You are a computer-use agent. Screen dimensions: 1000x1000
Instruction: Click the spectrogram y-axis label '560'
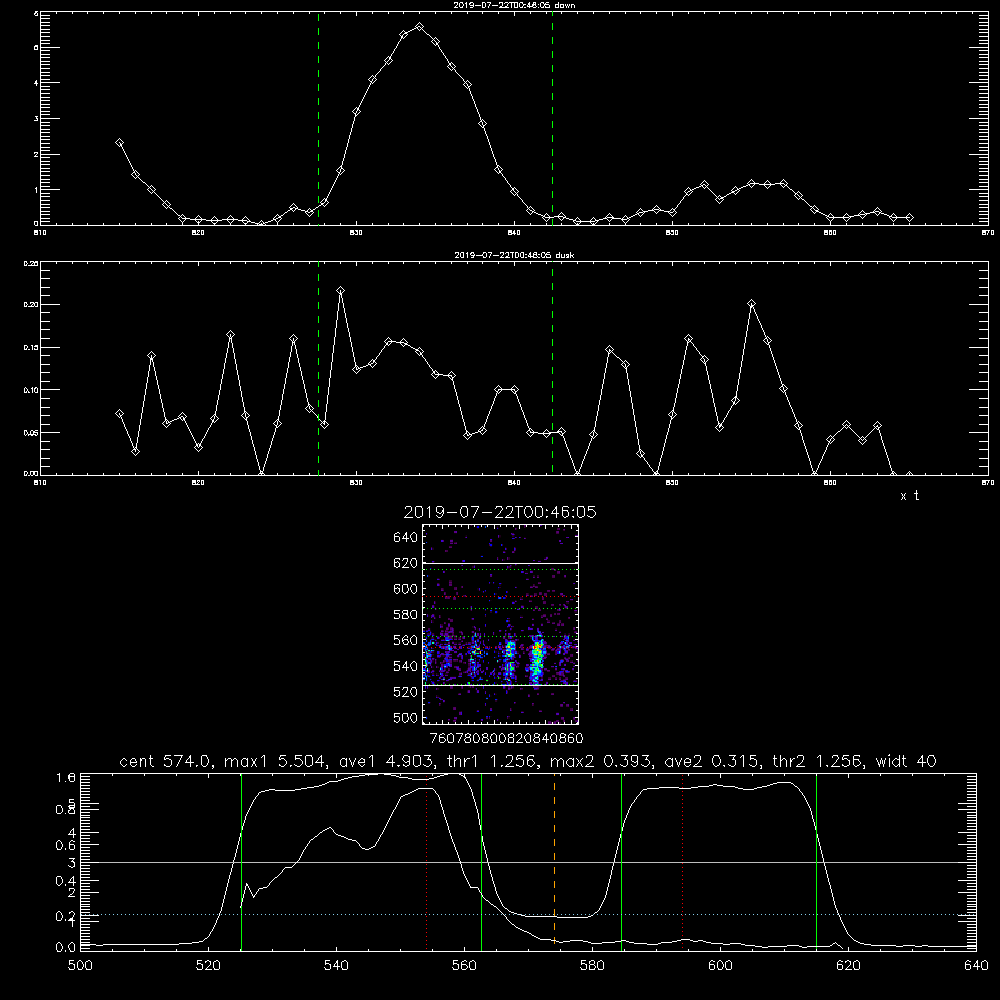[406, 640]
